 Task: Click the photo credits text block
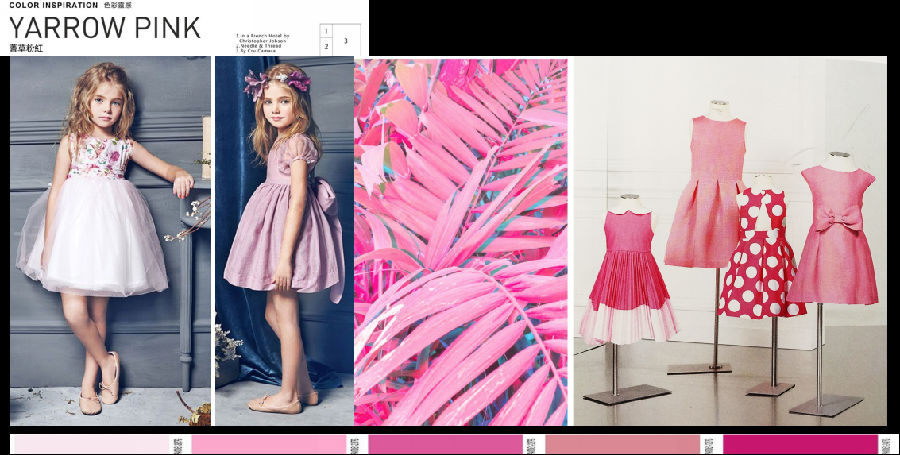pos(263,44)
